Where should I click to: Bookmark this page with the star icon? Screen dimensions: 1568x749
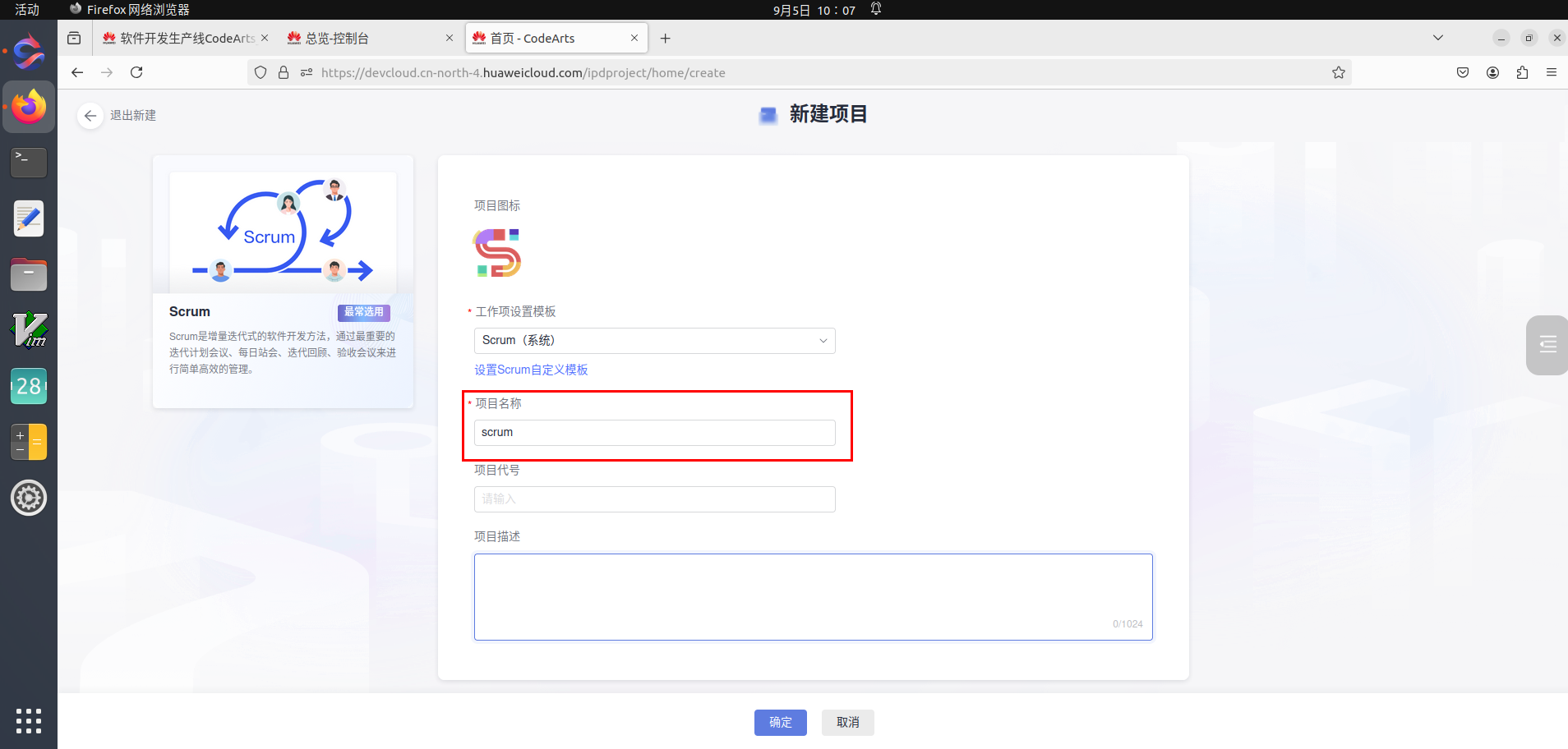(x=1339, y=72)
